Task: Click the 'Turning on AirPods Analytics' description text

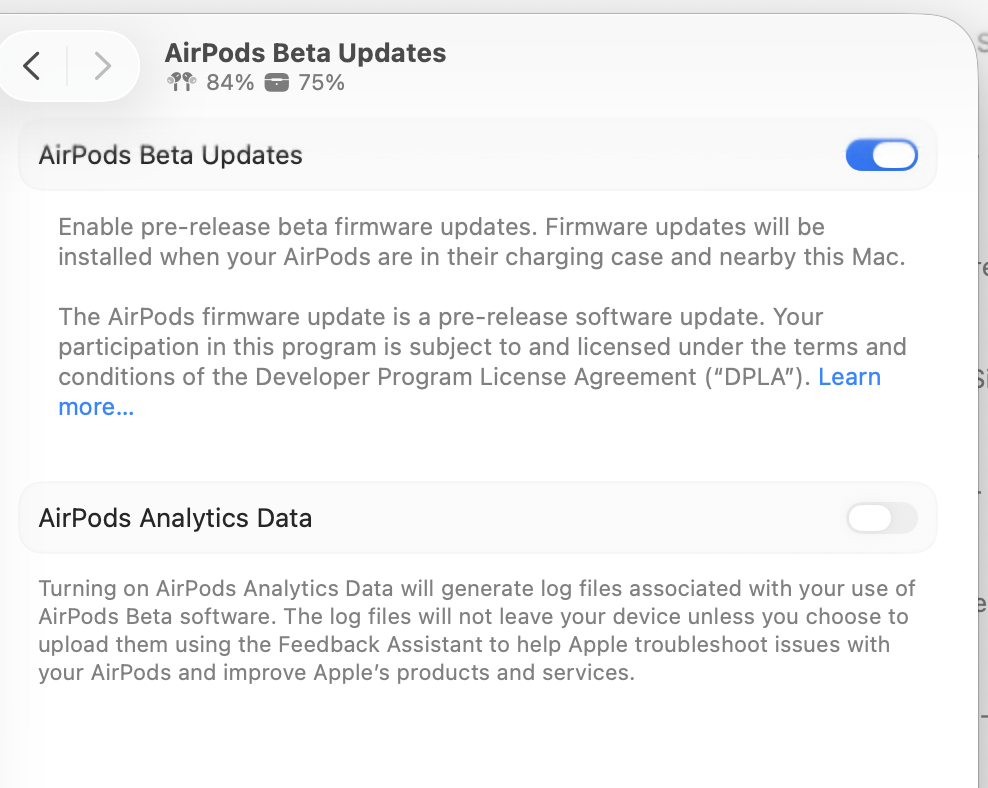Action: point(476,631)
